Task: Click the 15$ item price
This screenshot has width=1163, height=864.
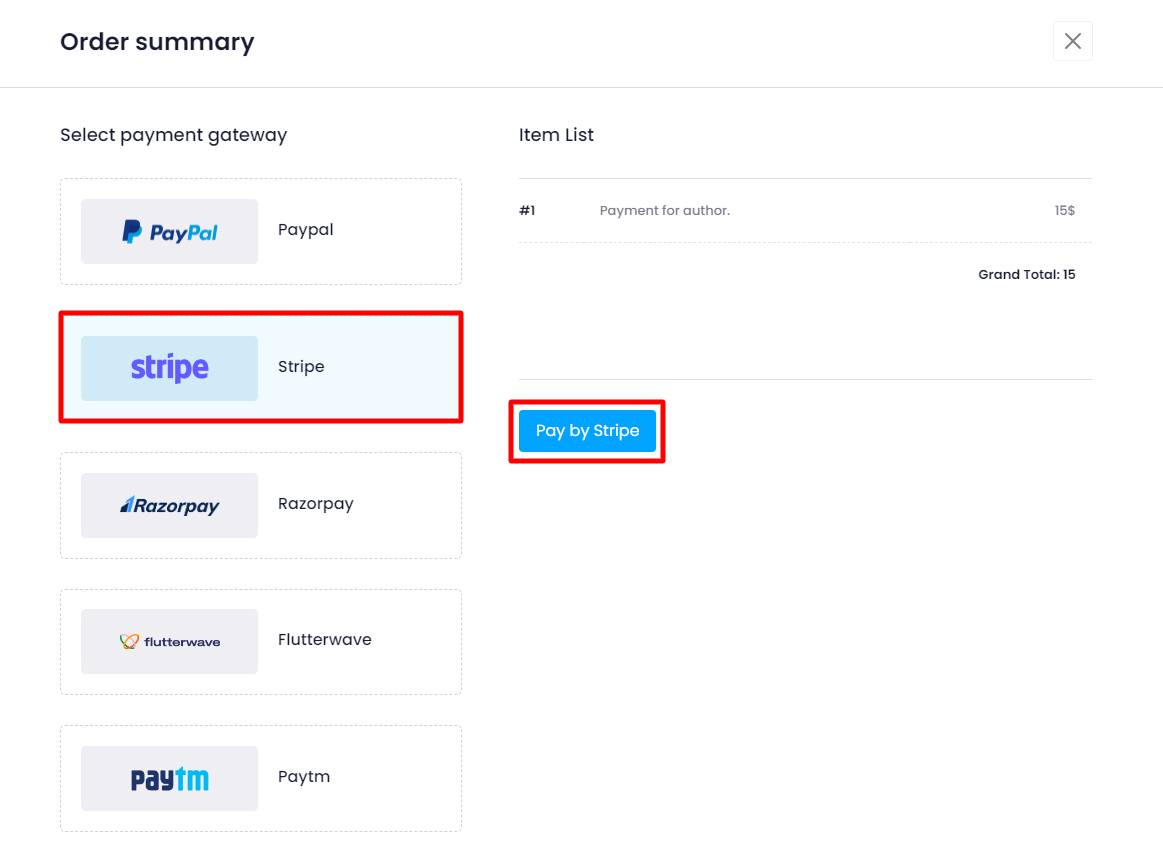Action: [1064, 211]
